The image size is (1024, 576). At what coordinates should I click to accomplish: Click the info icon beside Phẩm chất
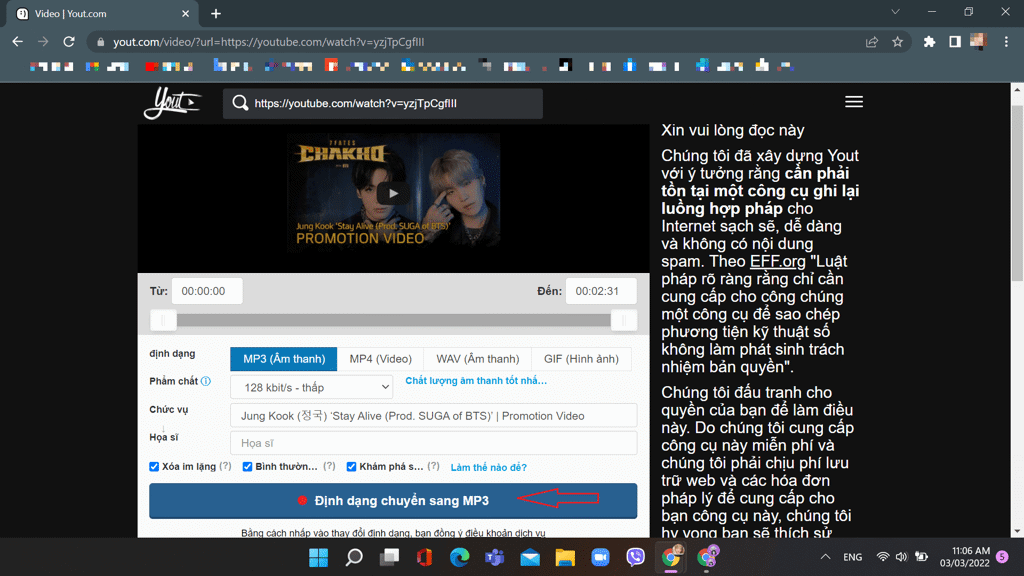206,381
